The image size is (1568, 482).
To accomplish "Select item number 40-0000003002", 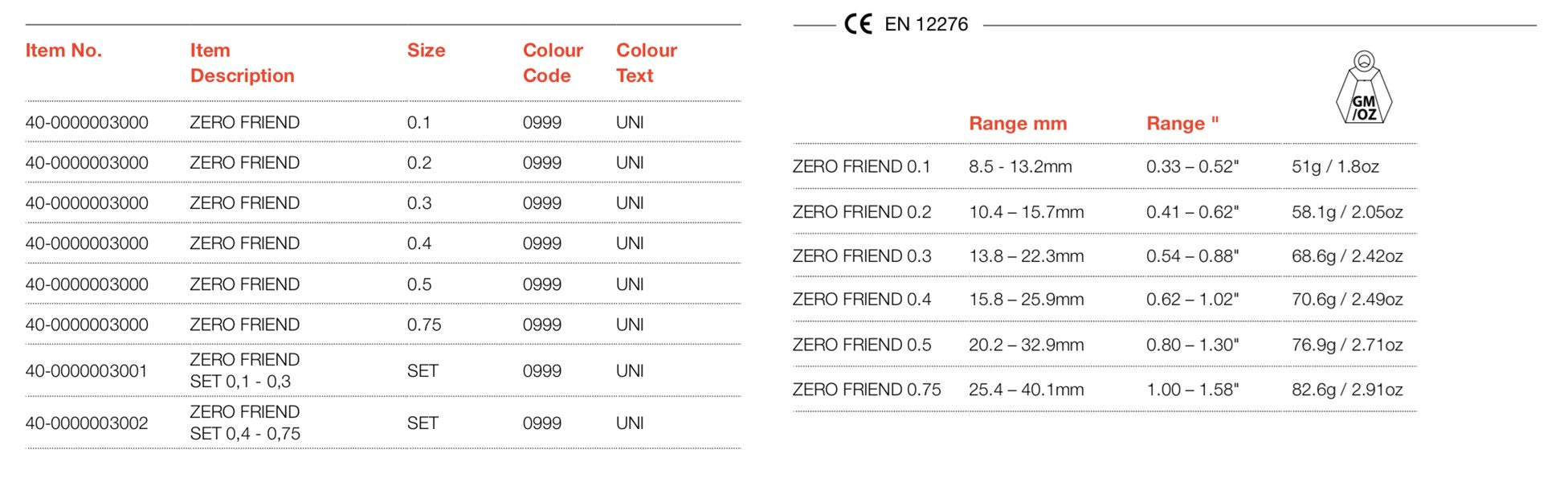I will tap(87, 423).
